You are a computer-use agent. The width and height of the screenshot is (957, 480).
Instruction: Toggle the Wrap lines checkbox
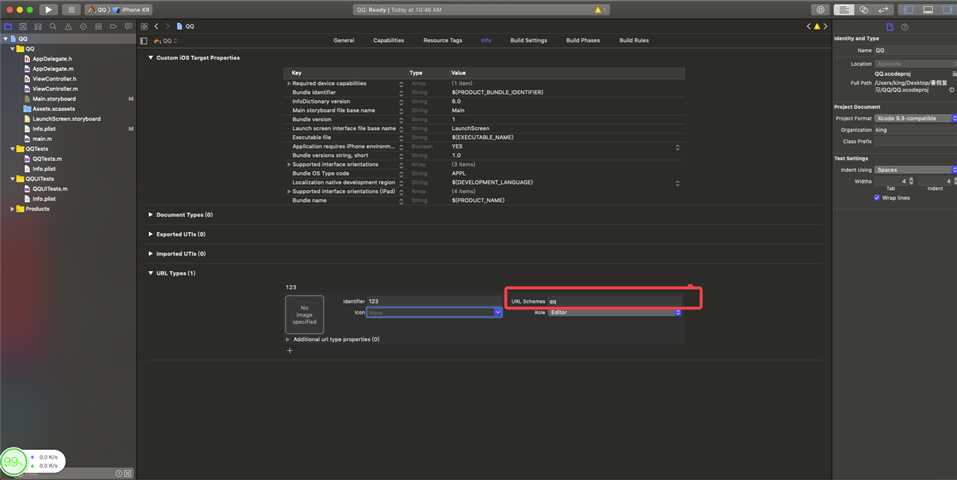point(877,198)
